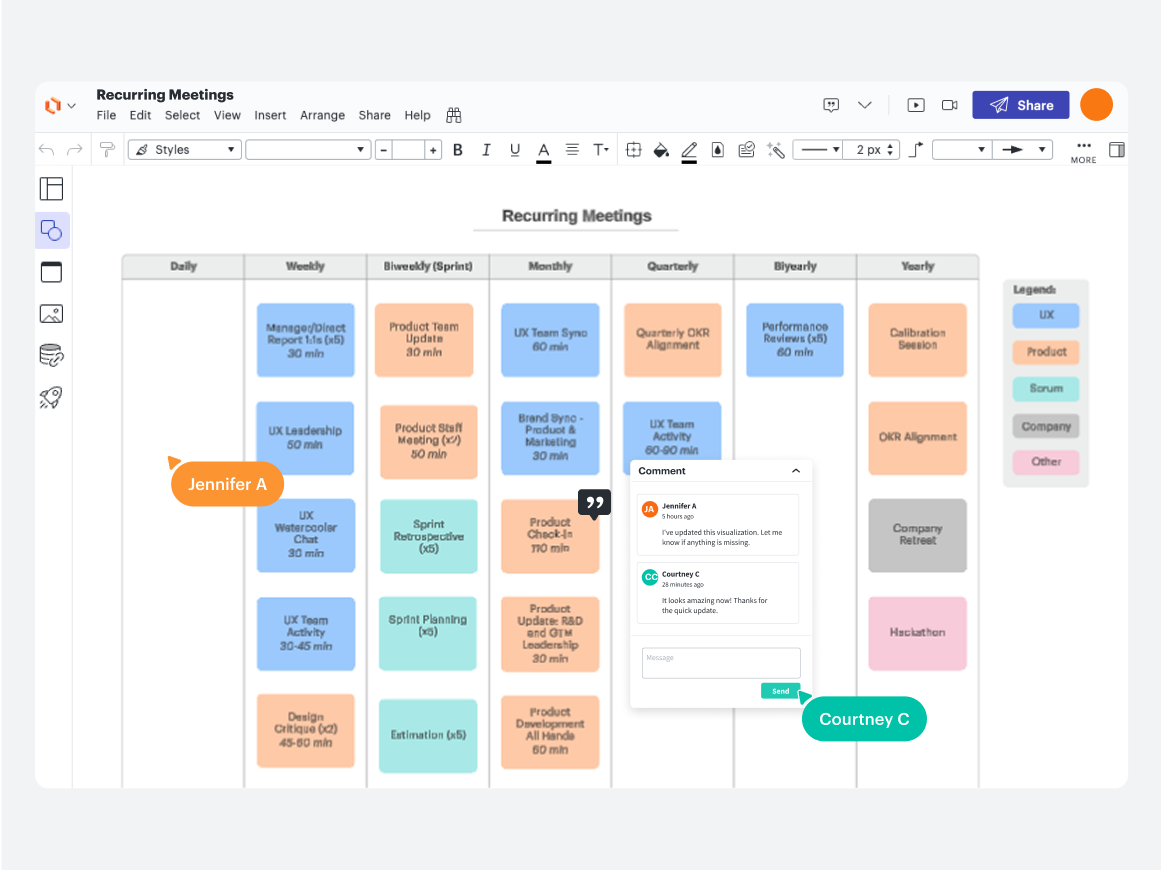Image resolution: width=1161 pixels, height=870 pixels.
Task: Click the binoculars search icon
Action: pos(454,115)
